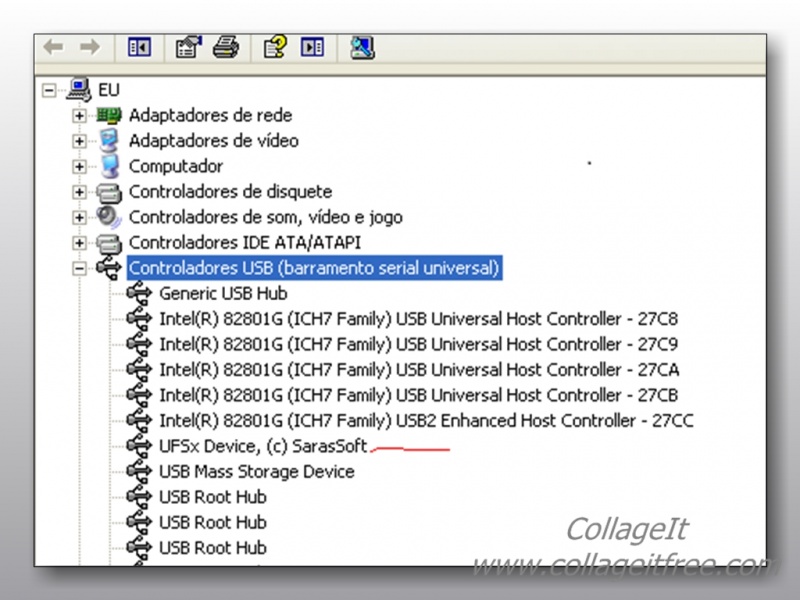Click the video adapter monitor icon
This screenshot has width=800, height=600.
109,140
